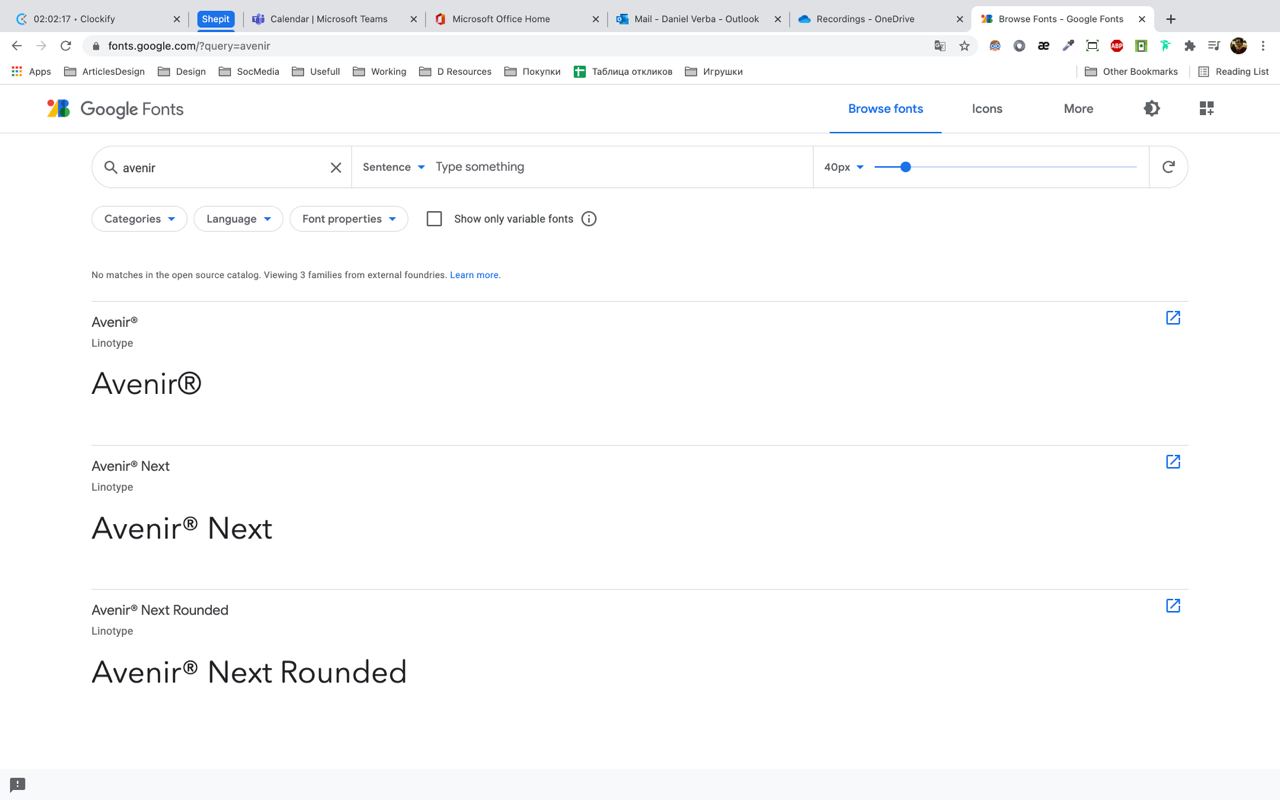Click the font size slider handle

coord(905,167)
